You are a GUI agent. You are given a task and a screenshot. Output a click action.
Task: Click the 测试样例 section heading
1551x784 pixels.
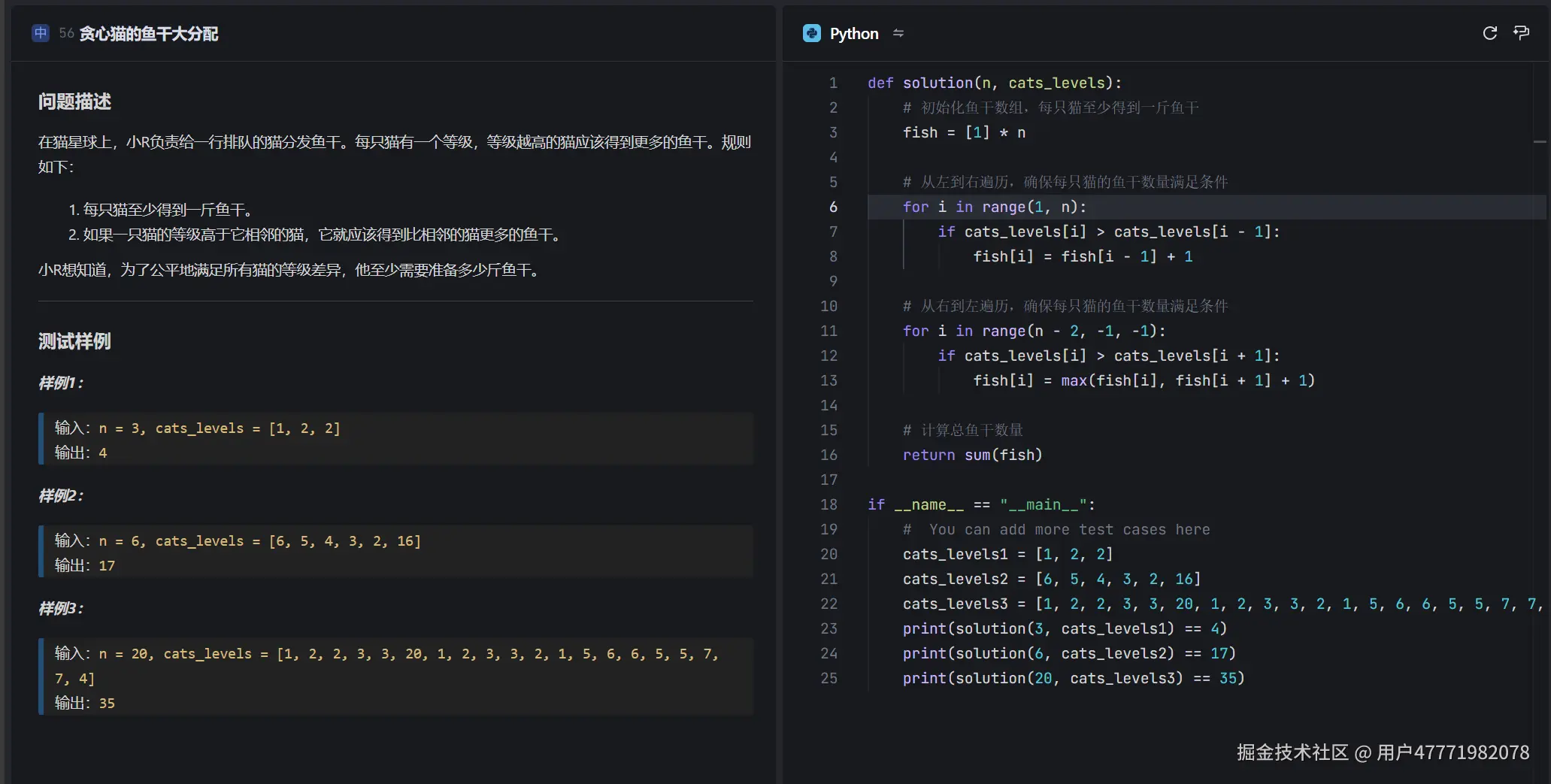point(74,341)
